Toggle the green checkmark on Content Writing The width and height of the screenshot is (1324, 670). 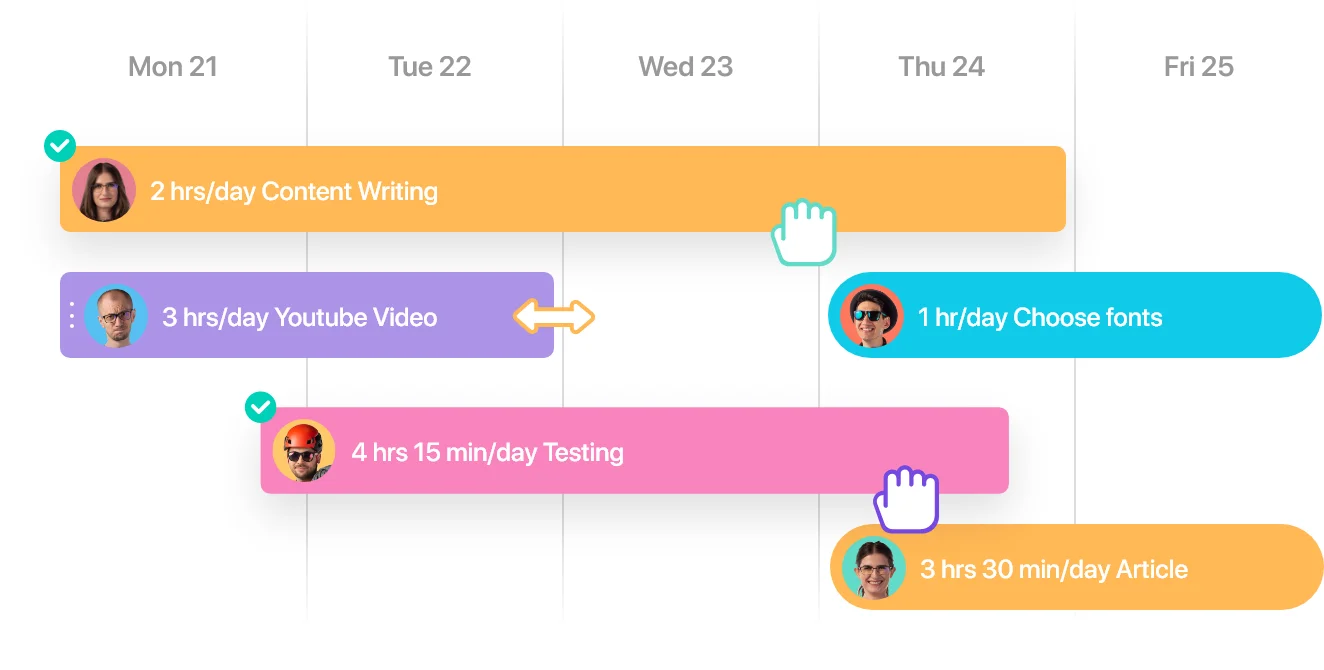[x=60, y=146]
